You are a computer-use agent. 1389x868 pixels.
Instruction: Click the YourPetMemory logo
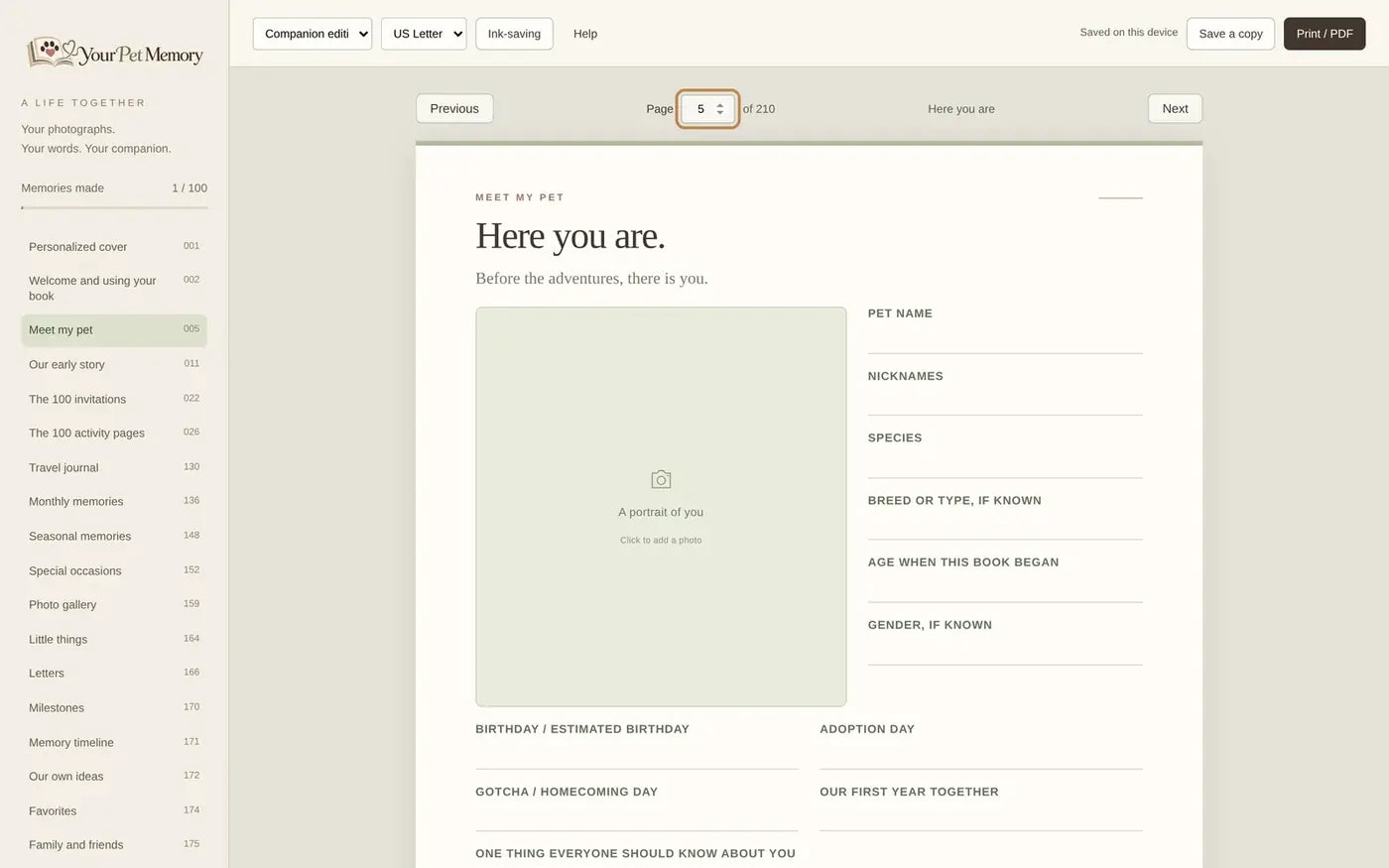[115, 53]
